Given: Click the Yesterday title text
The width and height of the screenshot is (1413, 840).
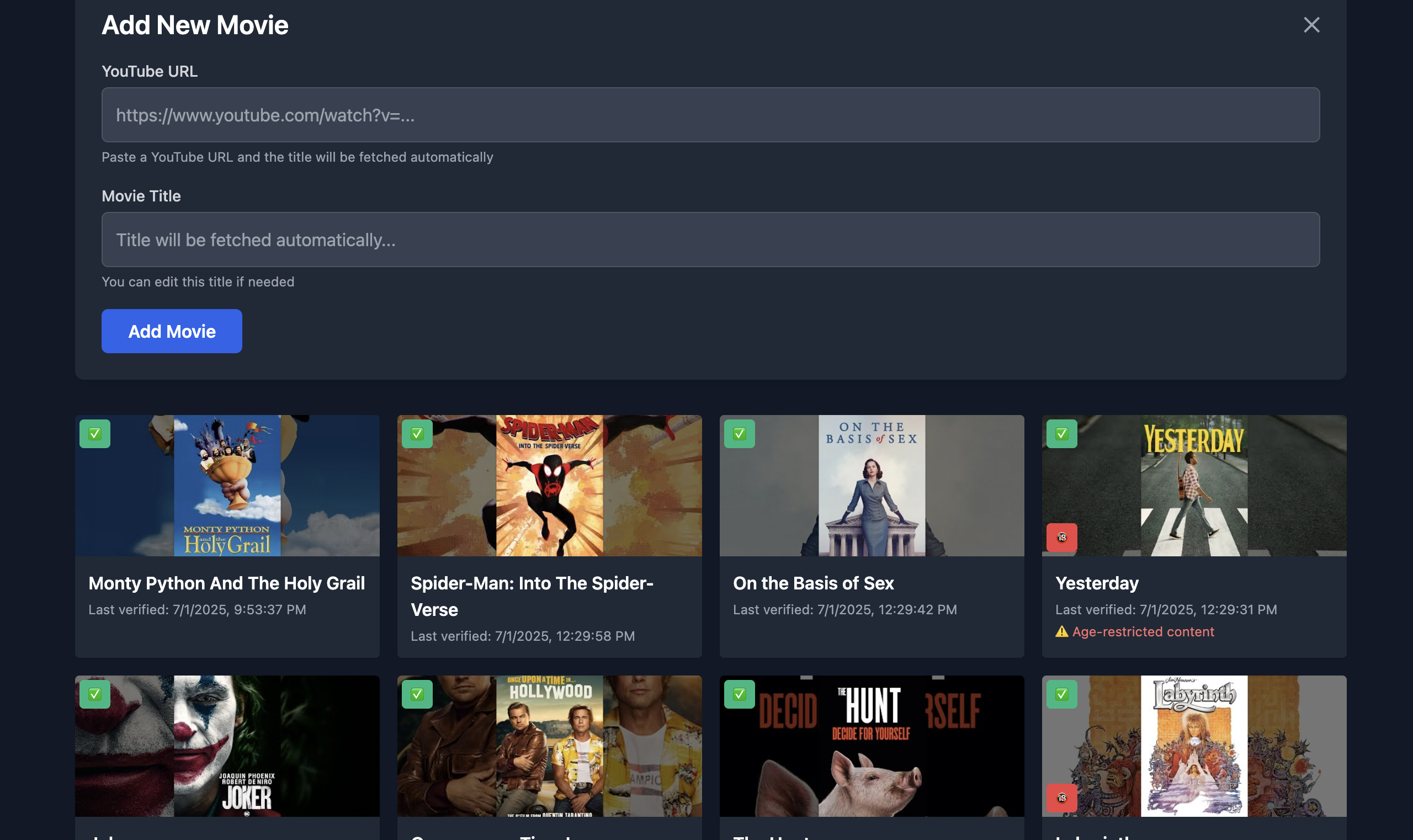Looking at the screenshot, I should click(1097, 583).
